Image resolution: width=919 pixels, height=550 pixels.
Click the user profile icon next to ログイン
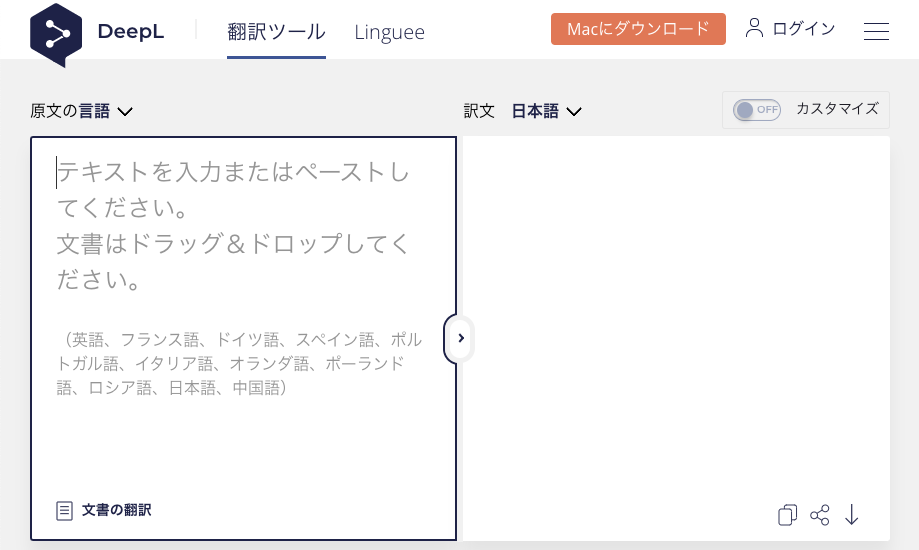tap(754, 28)
